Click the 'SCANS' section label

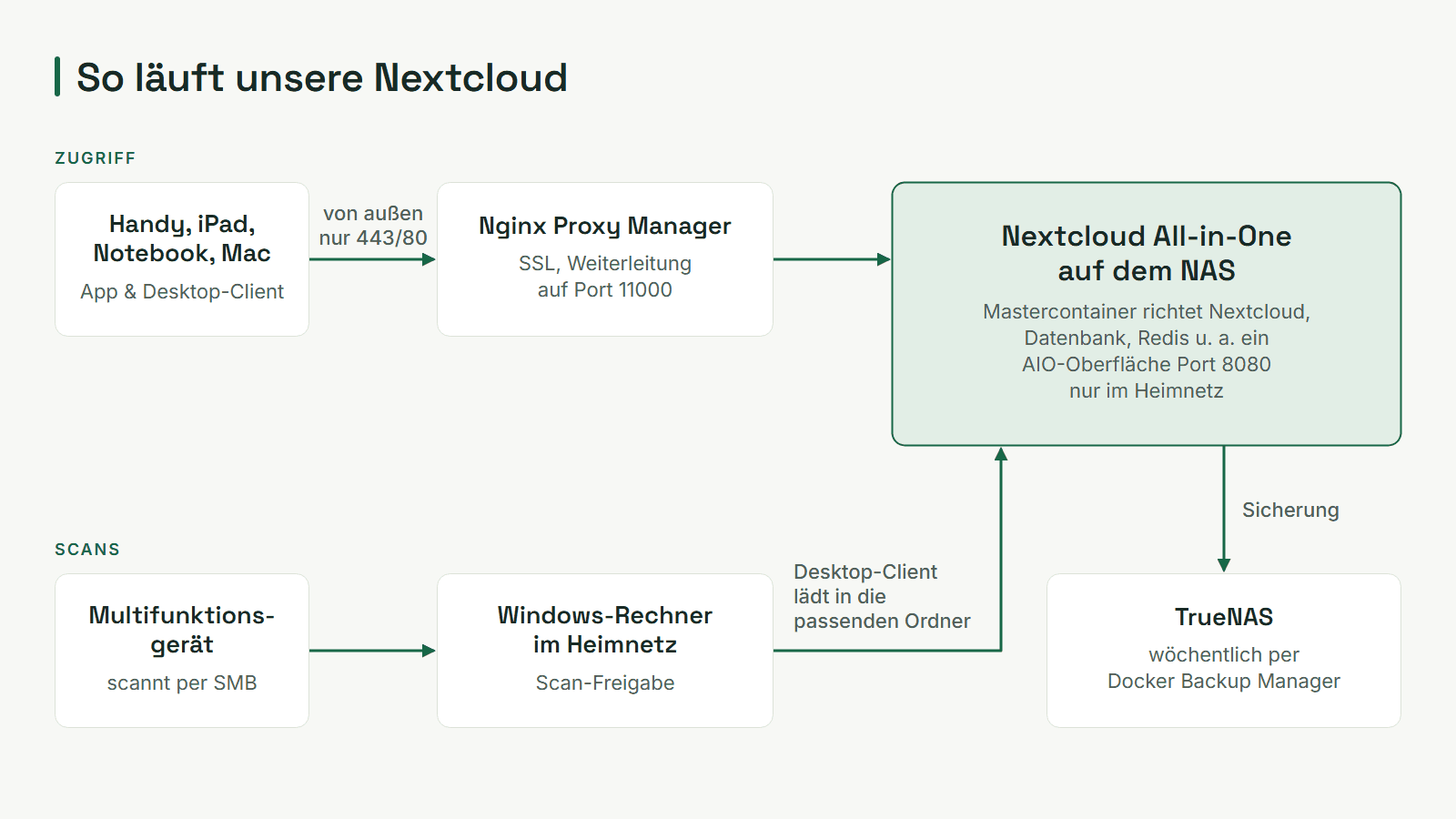87,550
